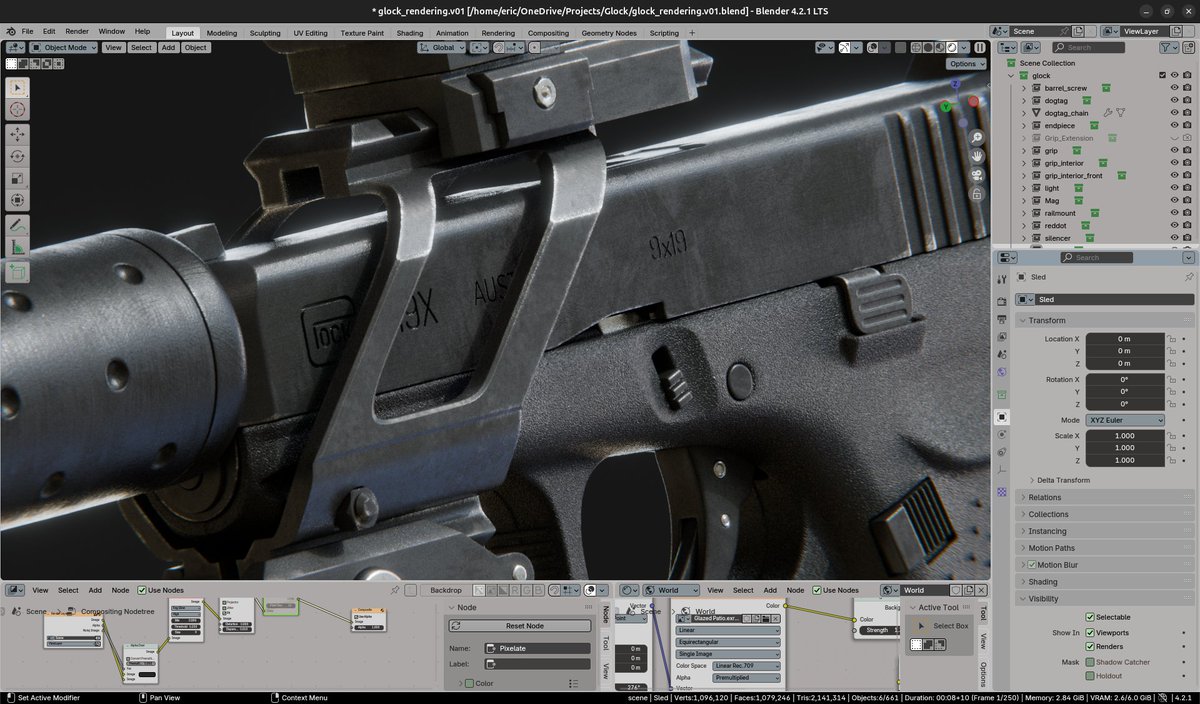Viewport: 1200px width, 704px height.
Task: Collapse the glock collection
Action: click(x=1011, y=75)
